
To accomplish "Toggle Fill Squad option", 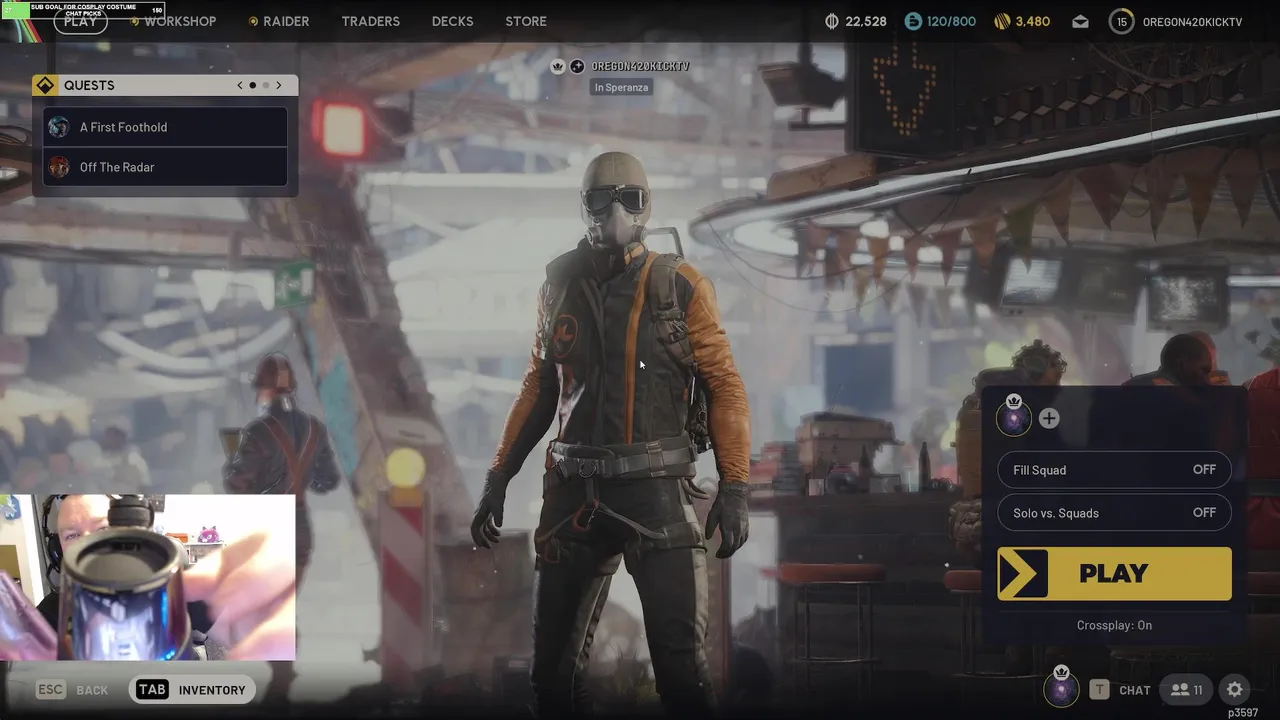I will (1114, 470).
